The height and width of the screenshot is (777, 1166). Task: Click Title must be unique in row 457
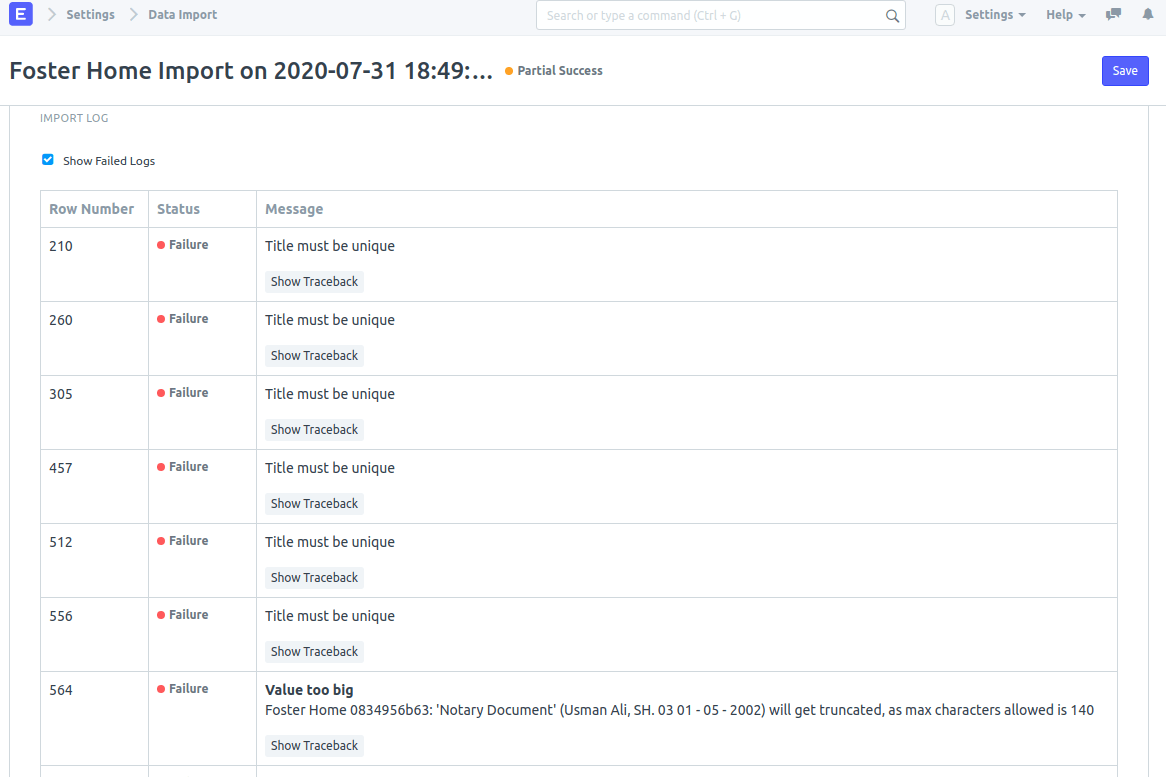tap(329, 468)
